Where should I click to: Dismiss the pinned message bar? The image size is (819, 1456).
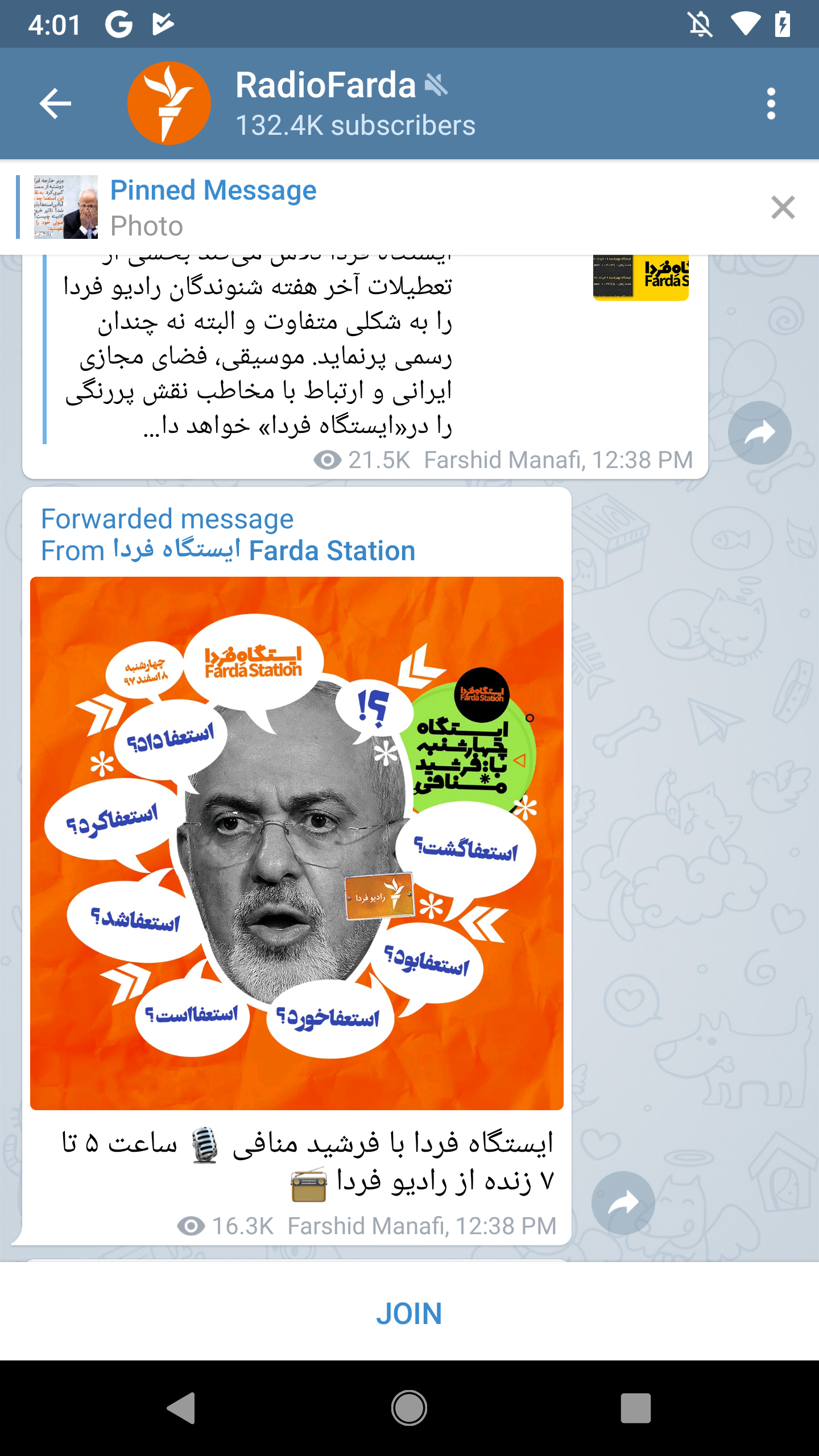click(x=783, y=207)
